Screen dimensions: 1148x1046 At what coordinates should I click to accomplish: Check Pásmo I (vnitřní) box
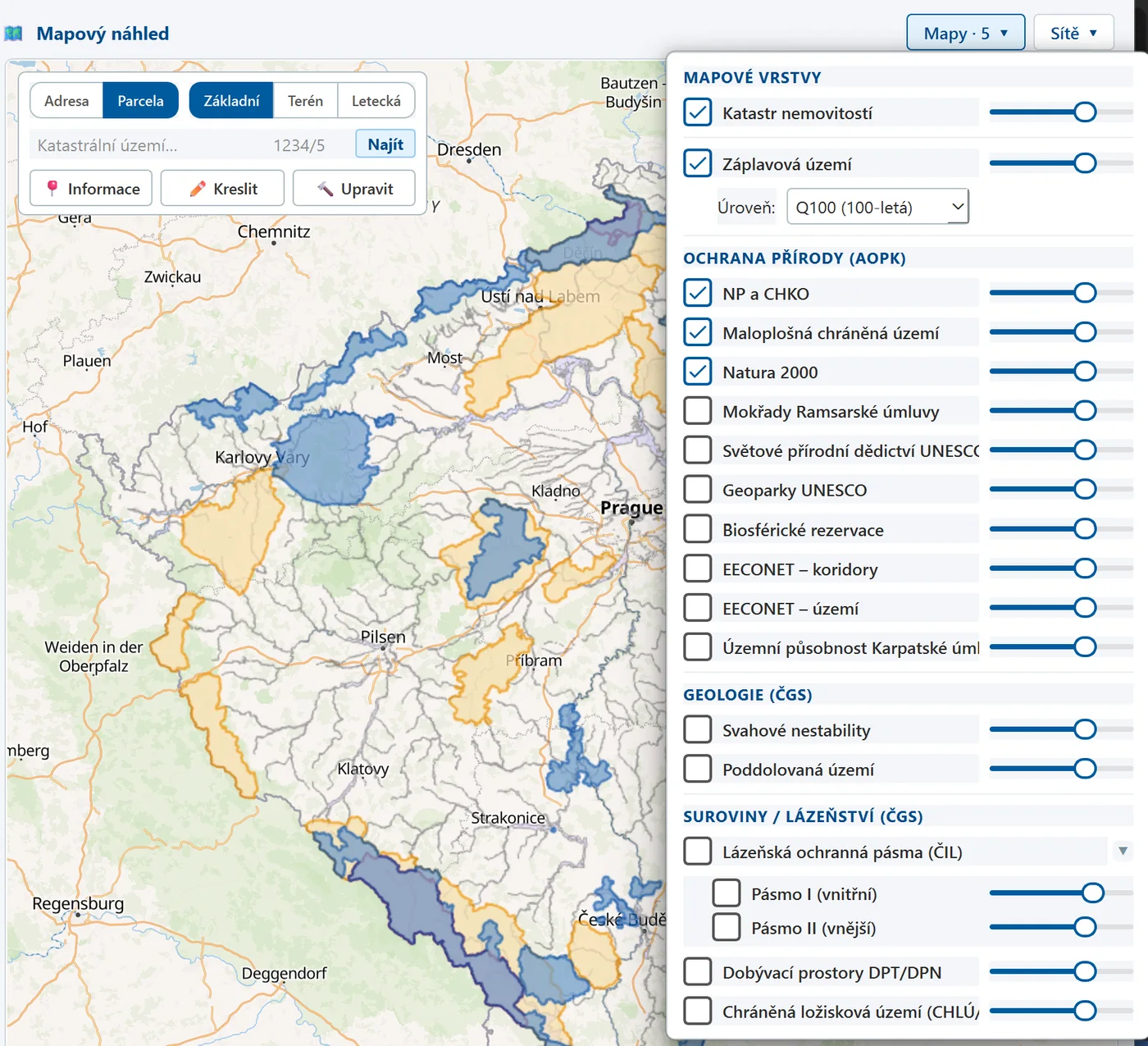click(727, 893)
